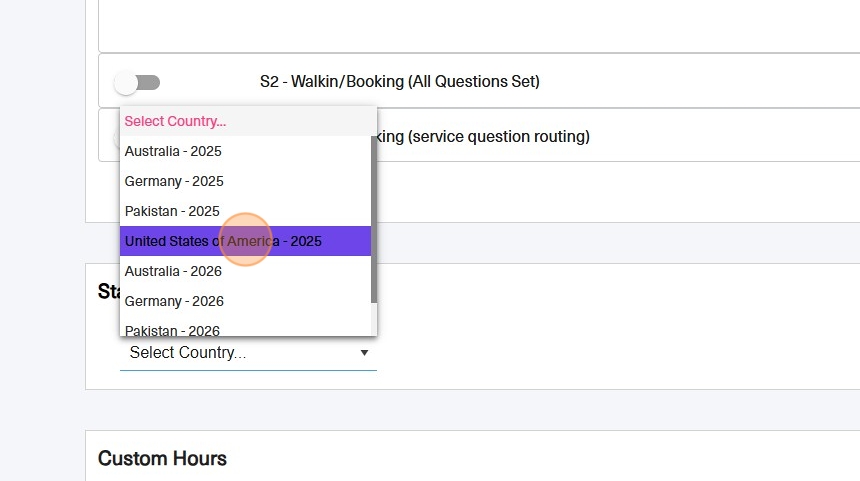Click the country list scrollbar thumb
This screenshot has width=860, height=481.
374,215
